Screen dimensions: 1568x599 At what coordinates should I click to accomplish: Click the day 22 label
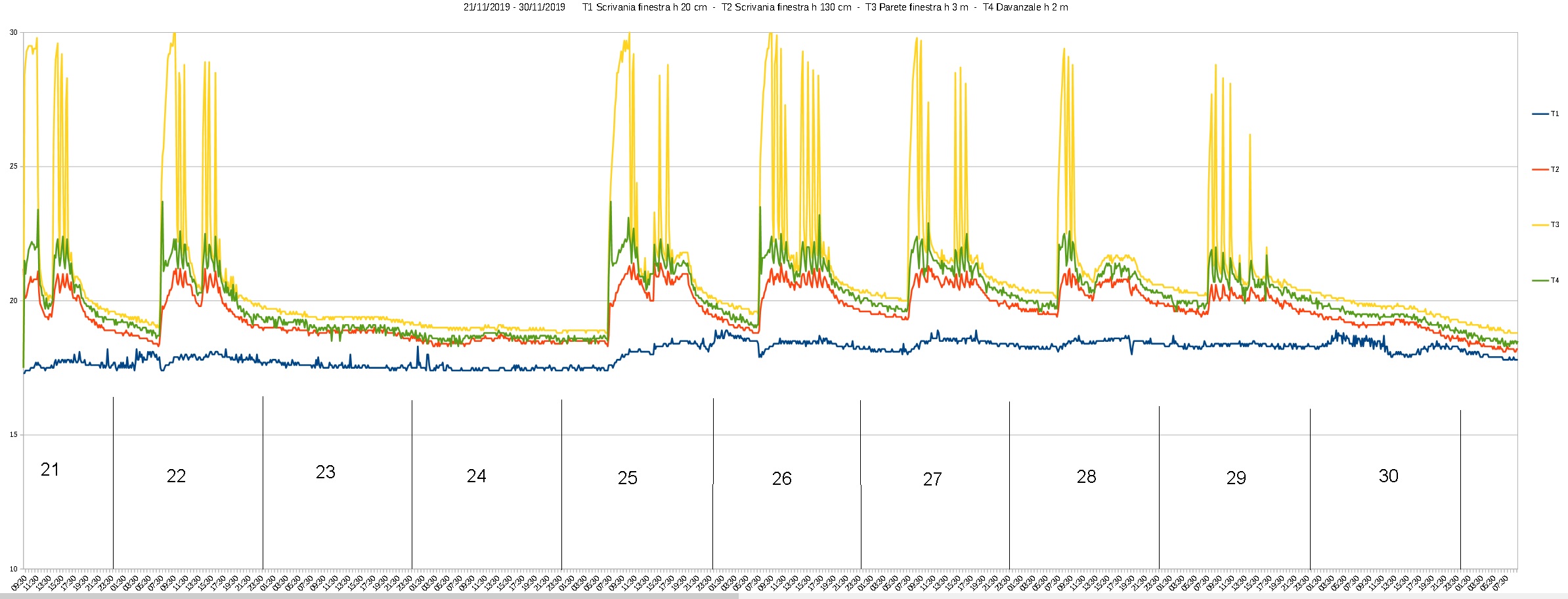click(x=176, y=476)
